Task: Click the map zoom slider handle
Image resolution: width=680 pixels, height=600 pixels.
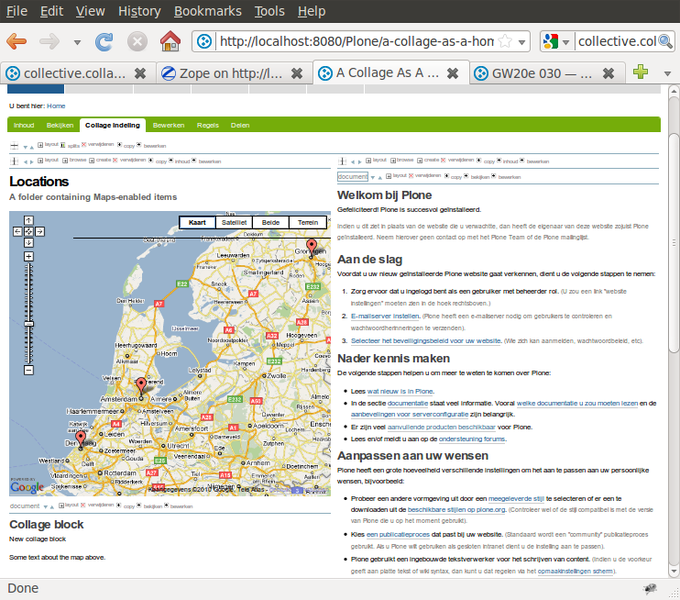Action: coord(29,324)
